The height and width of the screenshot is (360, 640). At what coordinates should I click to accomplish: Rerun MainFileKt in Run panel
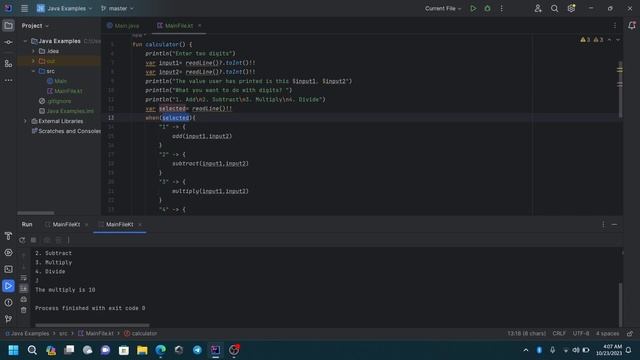pyautogui.click(x=22, y=240)
